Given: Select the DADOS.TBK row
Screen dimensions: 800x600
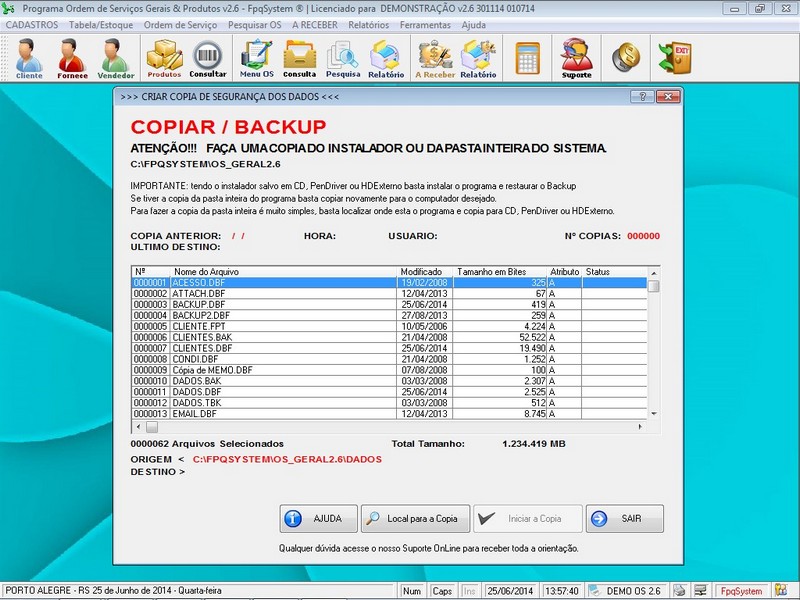Looking at the screenshot, I should (x=389, y=403).
